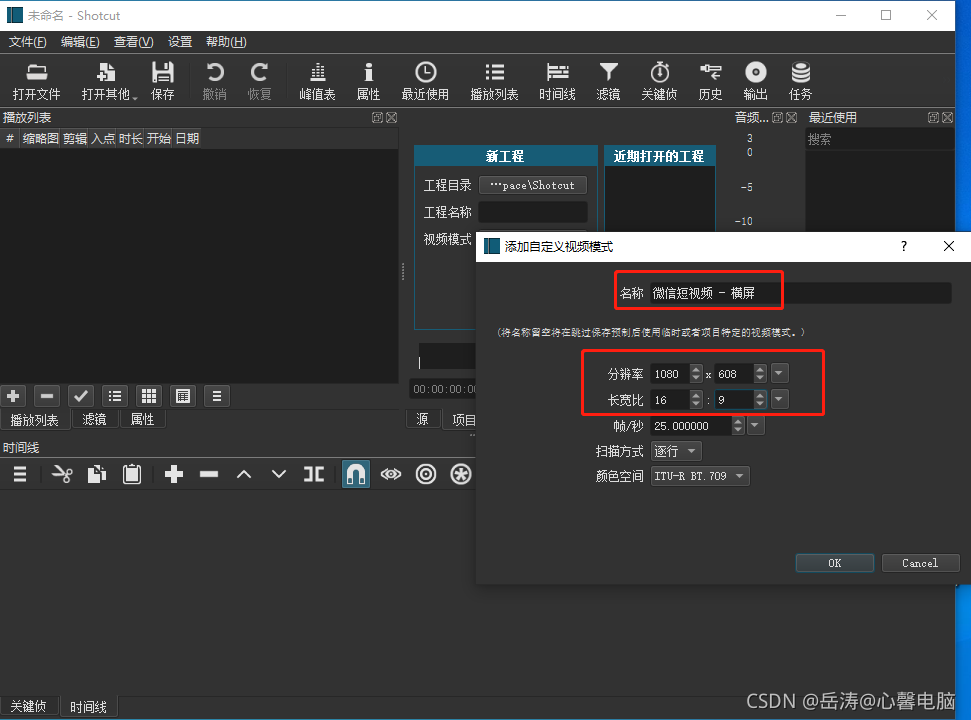Viewport: 971px width, 720px height.
Task: Click the timeline Ripple Delete minus icon
Action: click(x=209, y=475)
